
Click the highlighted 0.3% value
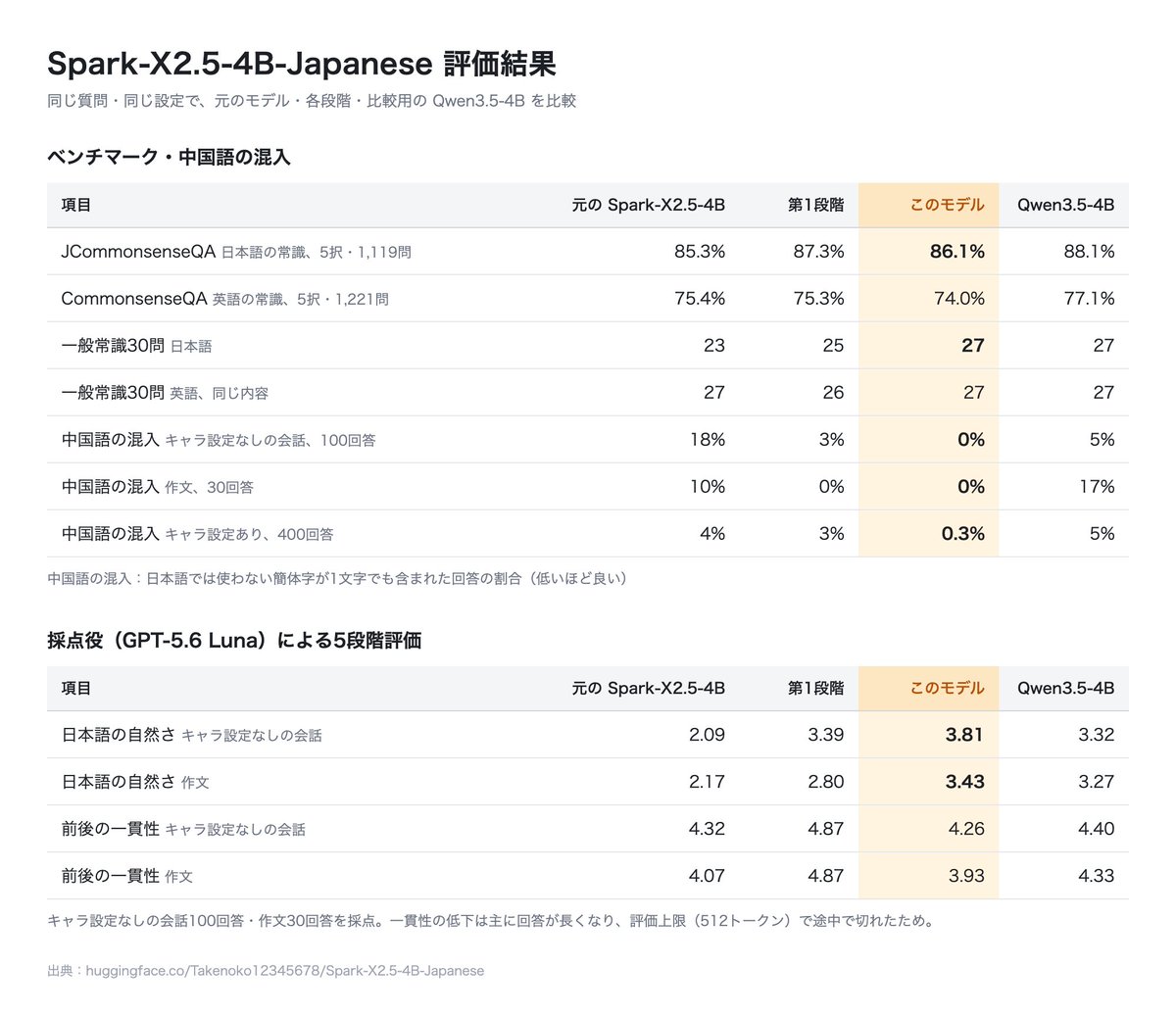(x=963, y=534)
